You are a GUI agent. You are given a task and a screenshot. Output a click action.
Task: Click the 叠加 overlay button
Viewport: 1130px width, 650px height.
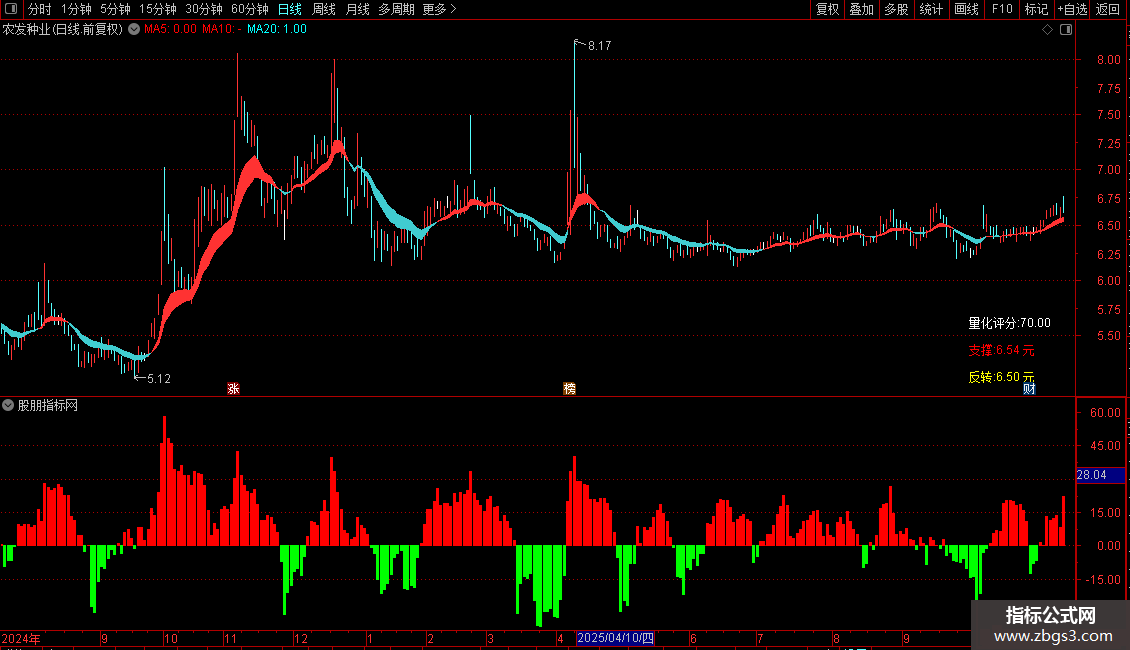(x=861, y=9)
